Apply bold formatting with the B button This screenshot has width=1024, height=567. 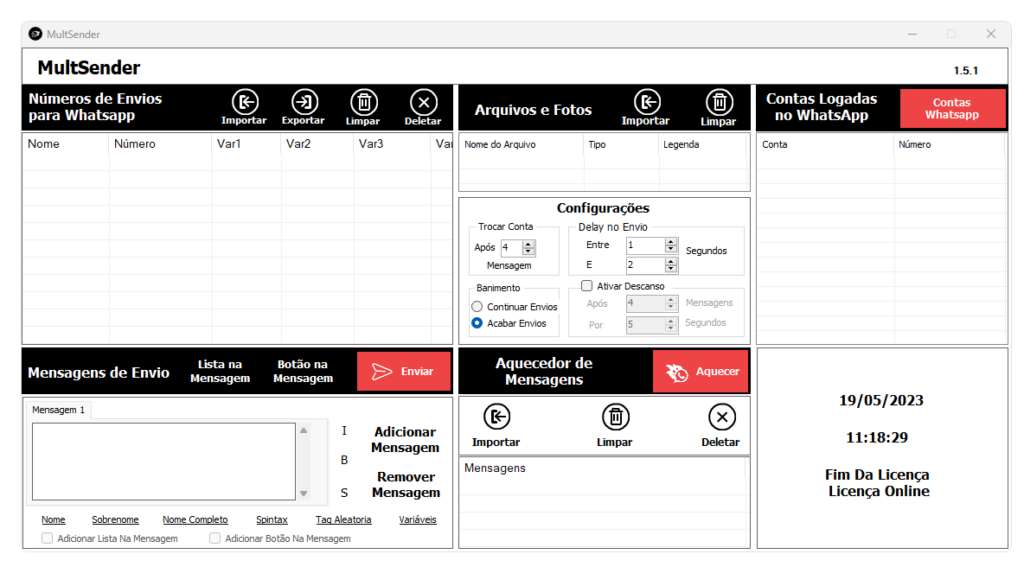[x=344, y=460]
